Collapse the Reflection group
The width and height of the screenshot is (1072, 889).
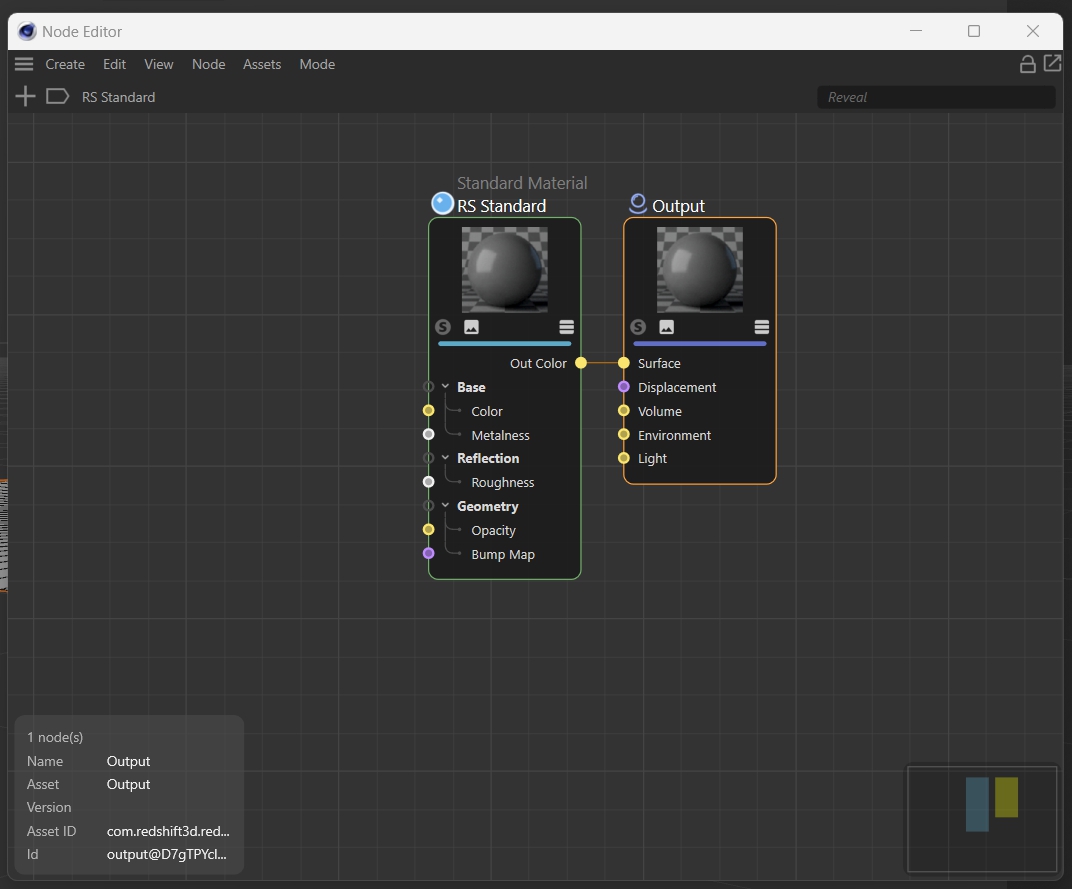point(446,458)
